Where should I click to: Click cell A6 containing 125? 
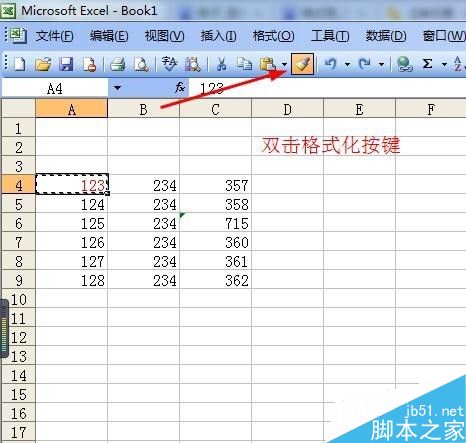[x=72, y=222]
